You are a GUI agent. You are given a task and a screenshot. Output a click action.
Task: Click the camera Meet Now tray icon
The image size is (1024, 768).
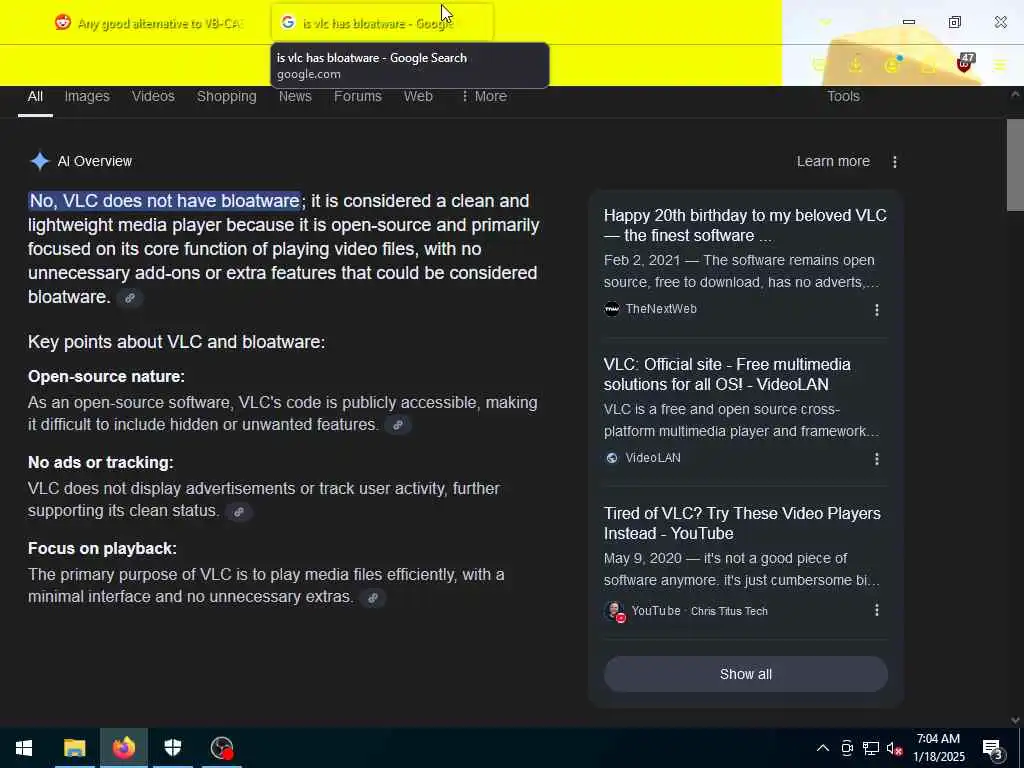pyautogui.click(x=846, y=748)
